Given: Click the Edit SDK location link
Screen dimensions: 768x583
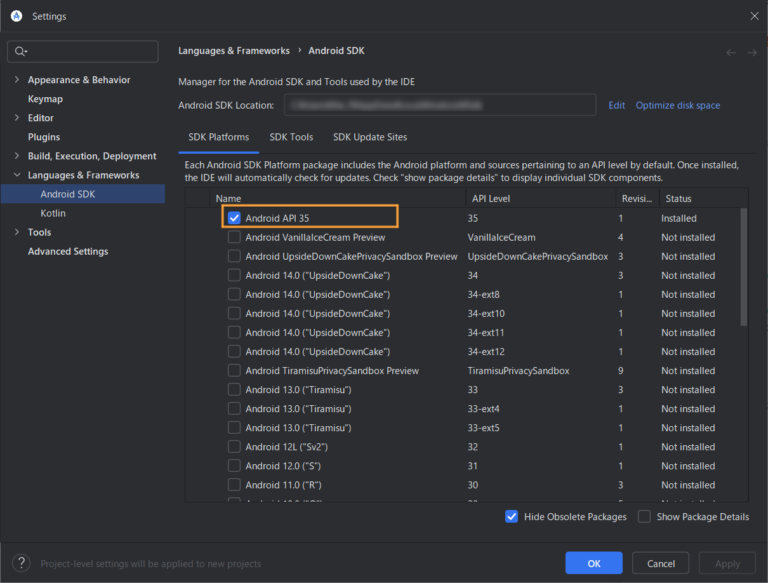Looking at the screenshot, I should 616,105.
